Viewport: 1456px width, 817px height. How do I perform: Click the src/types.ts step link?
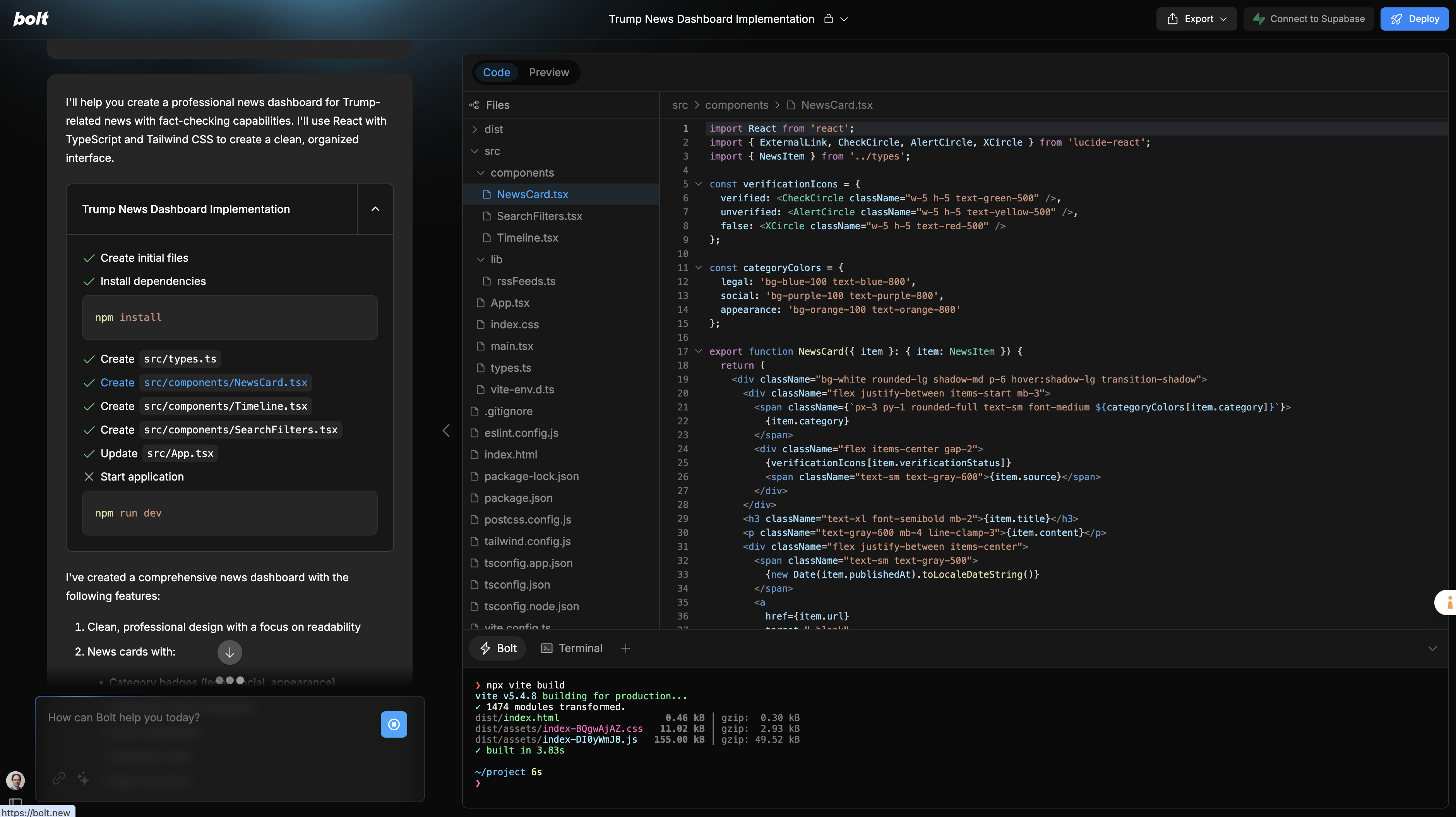tap(180, 359)
